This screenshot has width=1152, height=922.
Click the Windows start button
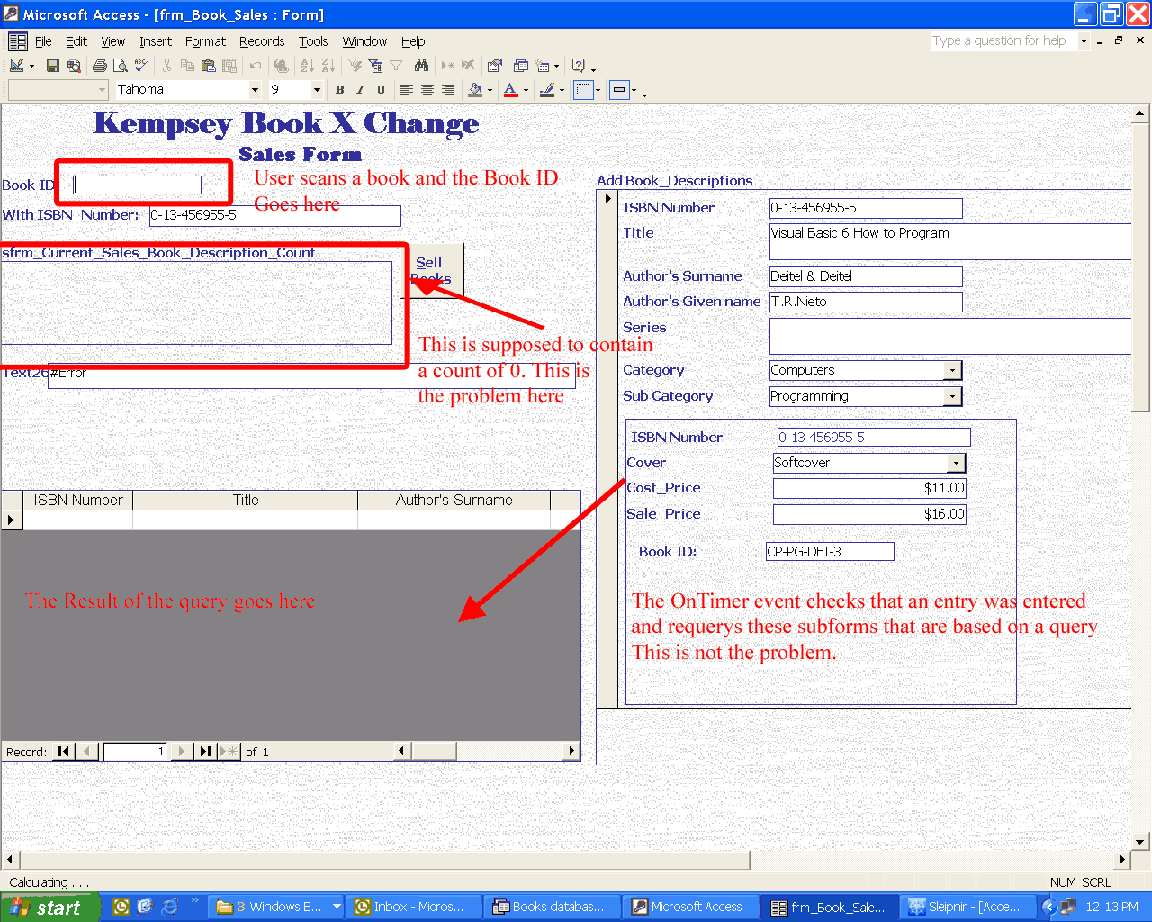click(x=48, y=907)
